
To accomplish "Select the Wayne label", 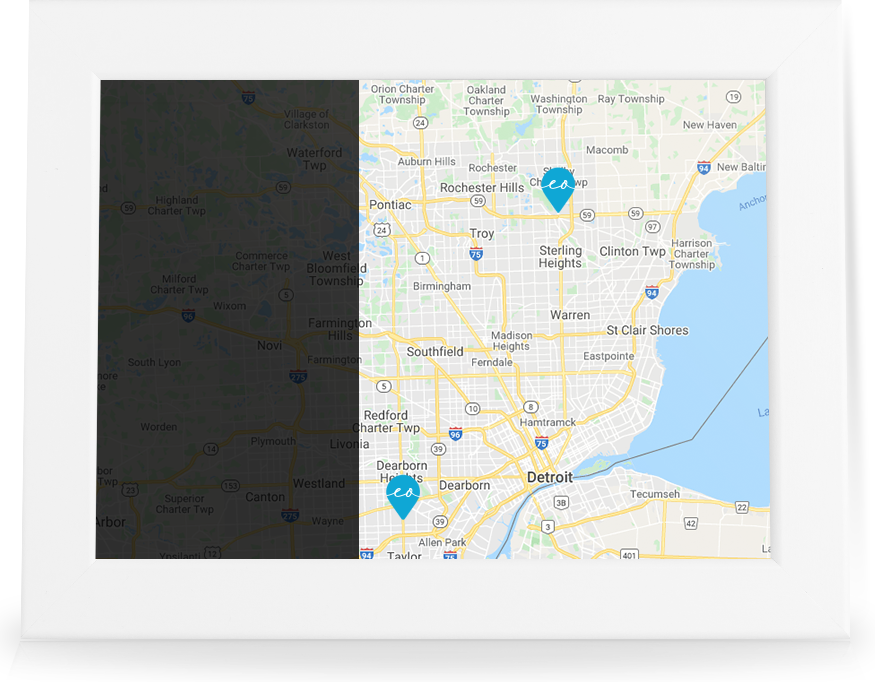I will coord(328,521).
